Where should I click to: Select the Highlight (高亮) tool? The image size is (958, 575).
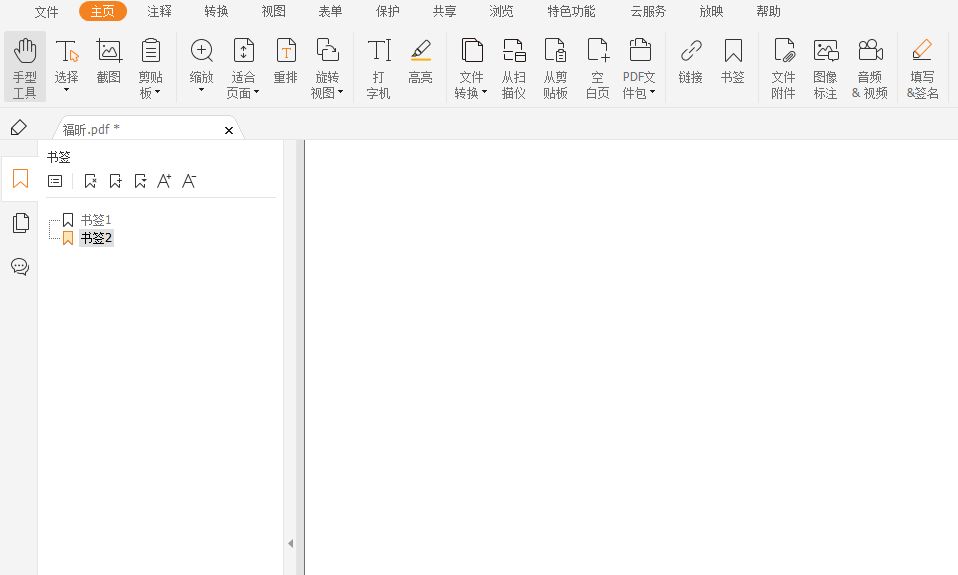[420, 61]
